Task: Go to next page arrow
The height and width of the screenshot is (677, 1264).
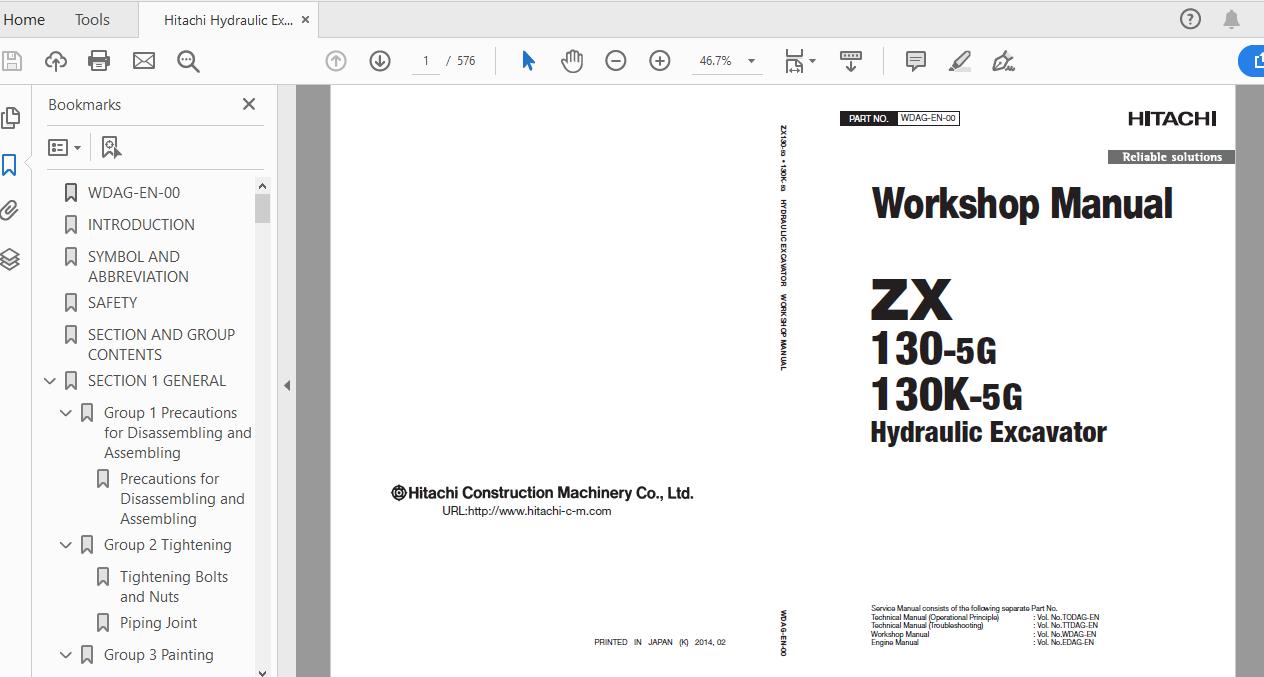Action: (380, 61)
